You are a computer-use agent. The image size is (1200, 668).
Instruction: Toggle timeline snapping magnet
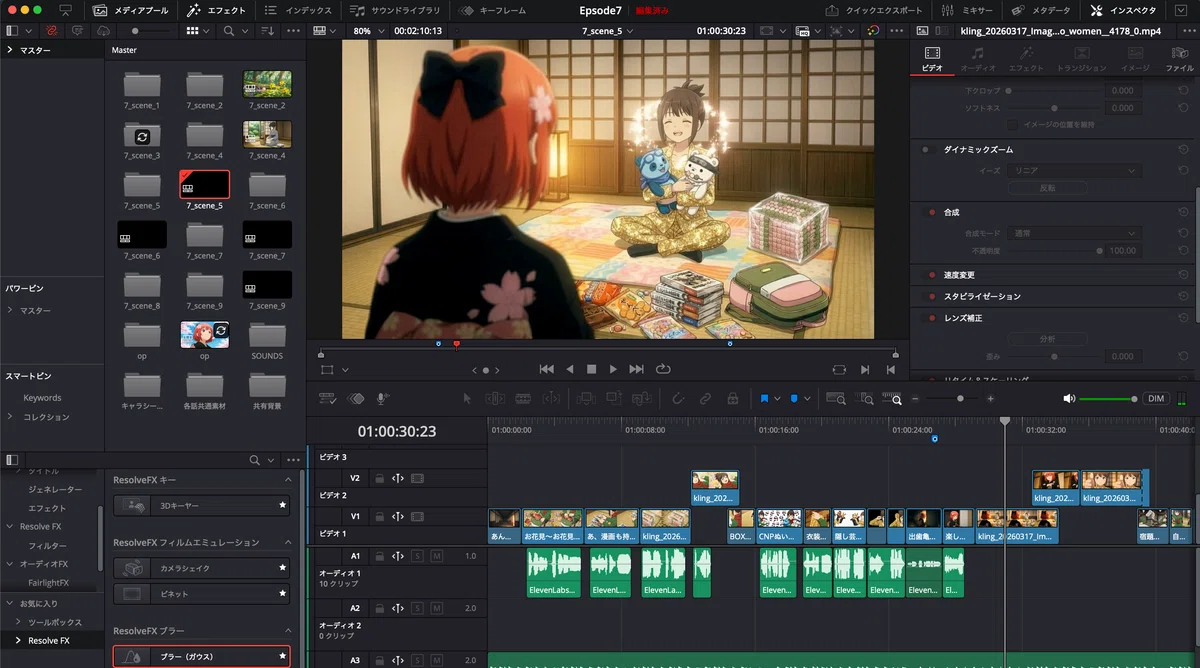[678, 398]
